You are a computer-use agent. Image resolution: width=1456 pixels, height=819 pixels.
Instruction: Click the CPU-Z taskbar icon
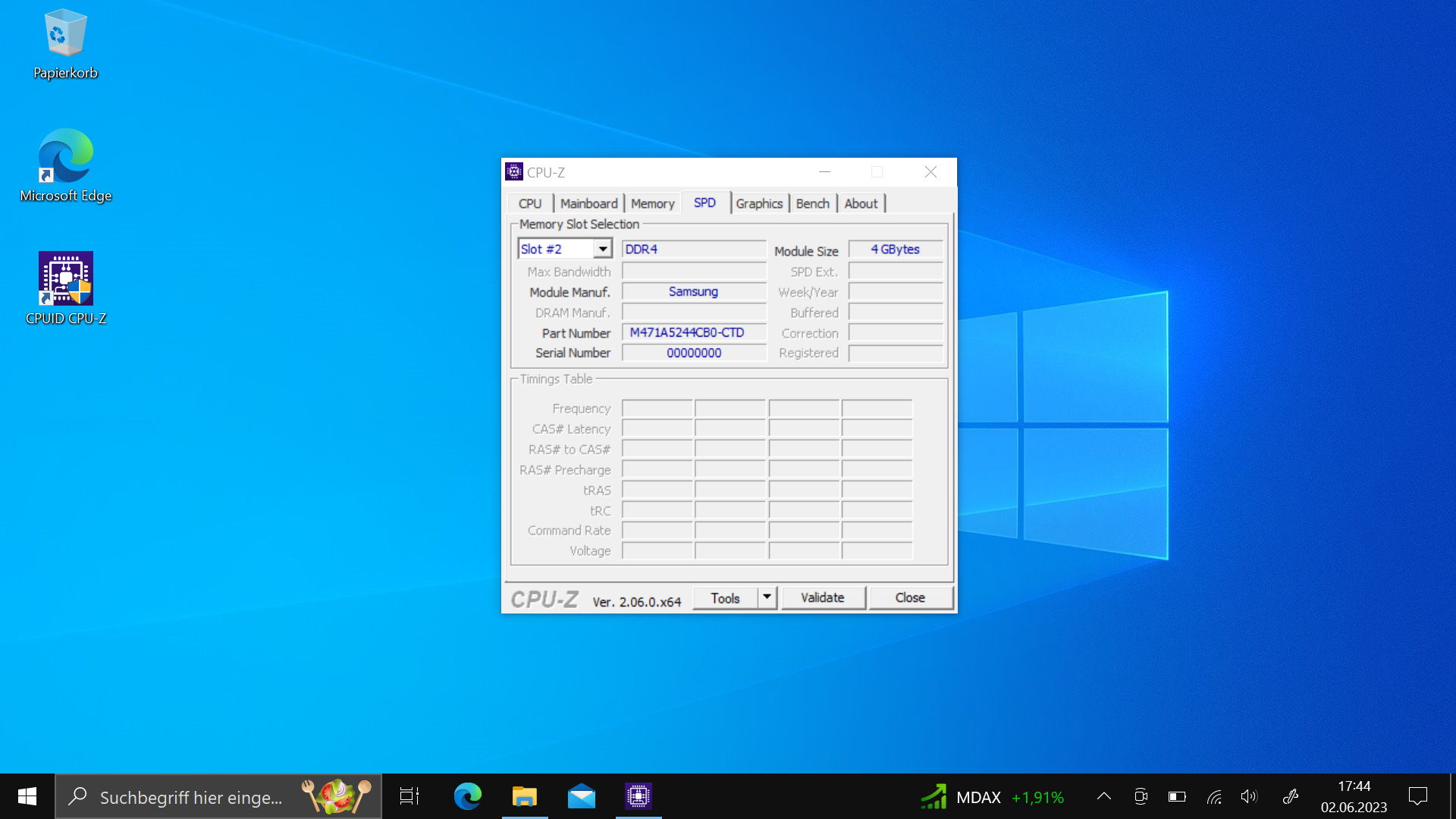638,796
